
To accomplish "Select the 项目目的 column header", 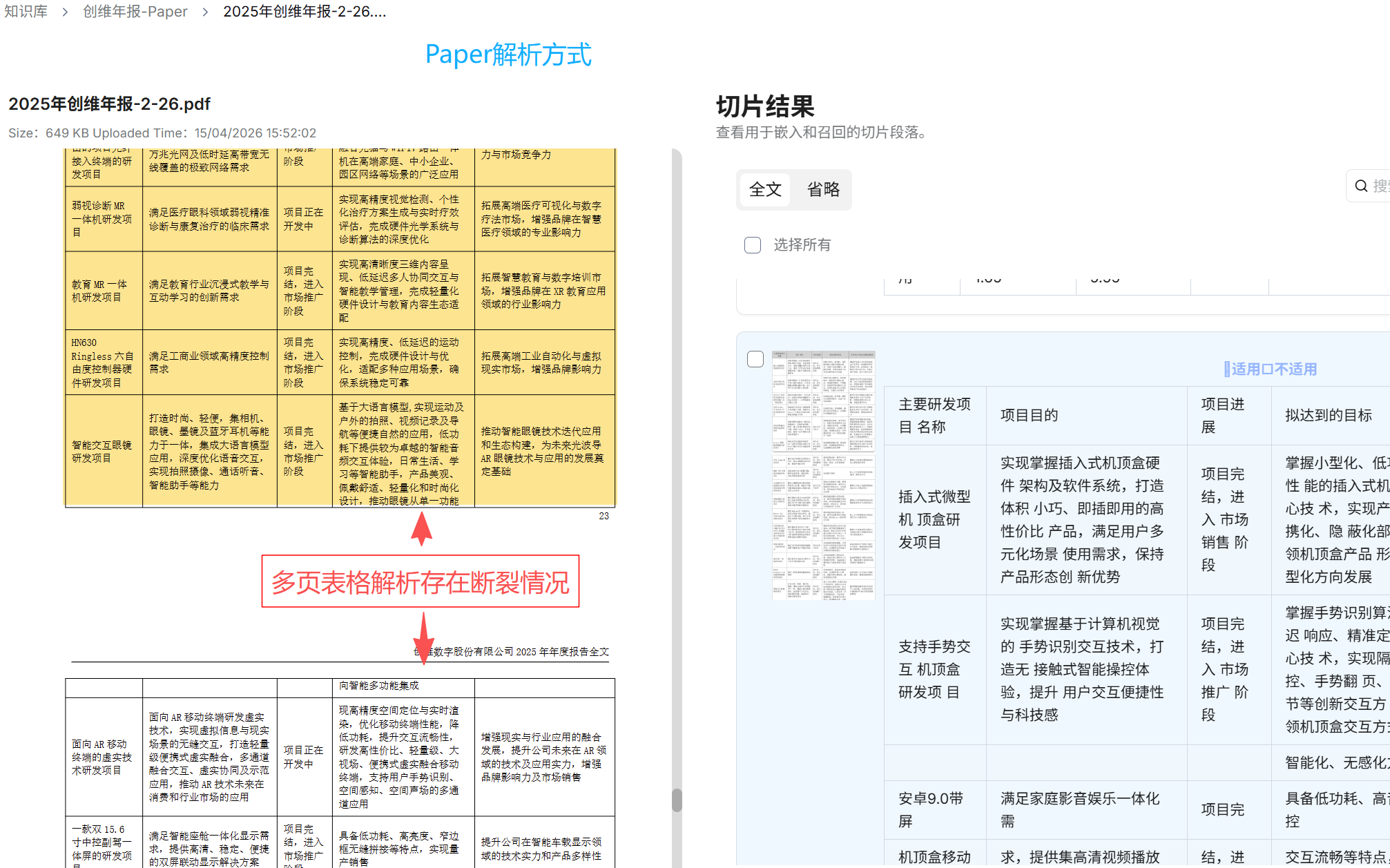I will click(x=1087, y=416).
